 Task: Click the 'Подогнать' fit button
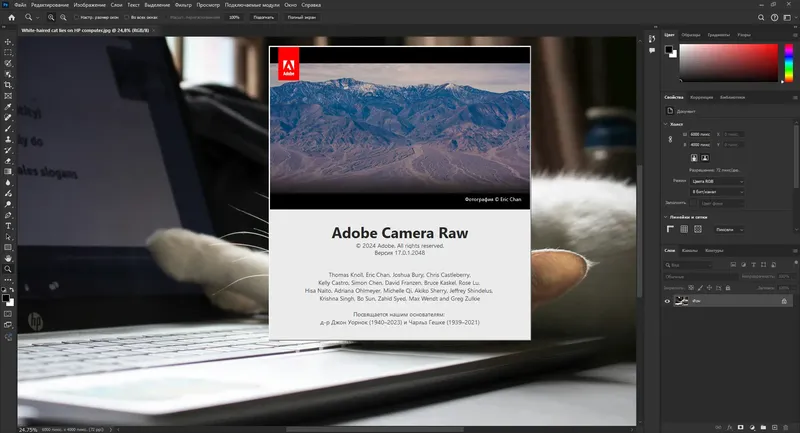pyautogui.click(x=264, y=17)
